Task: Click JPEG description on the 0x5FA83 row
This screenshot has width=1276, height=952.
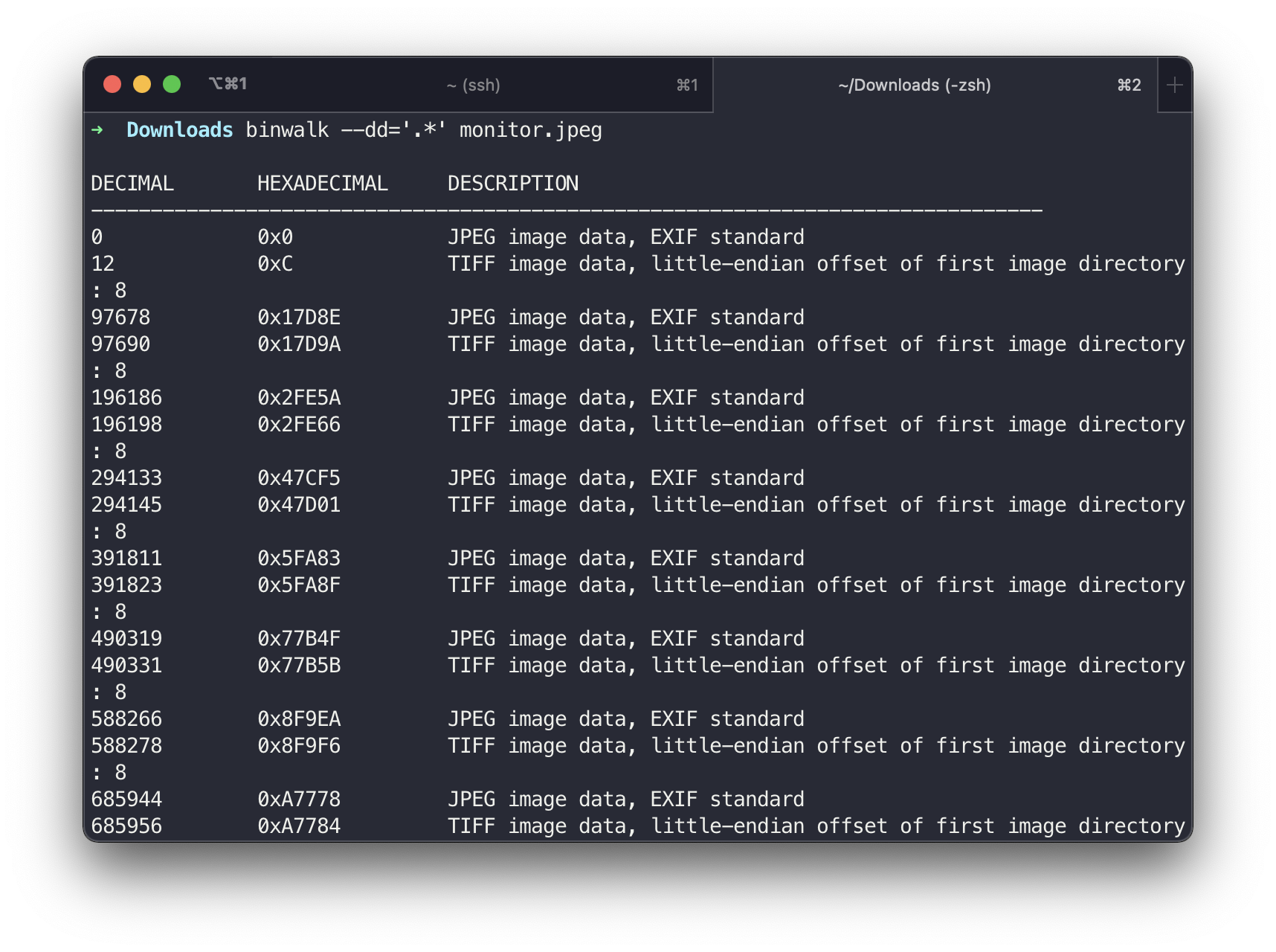Action: [626, 559]
